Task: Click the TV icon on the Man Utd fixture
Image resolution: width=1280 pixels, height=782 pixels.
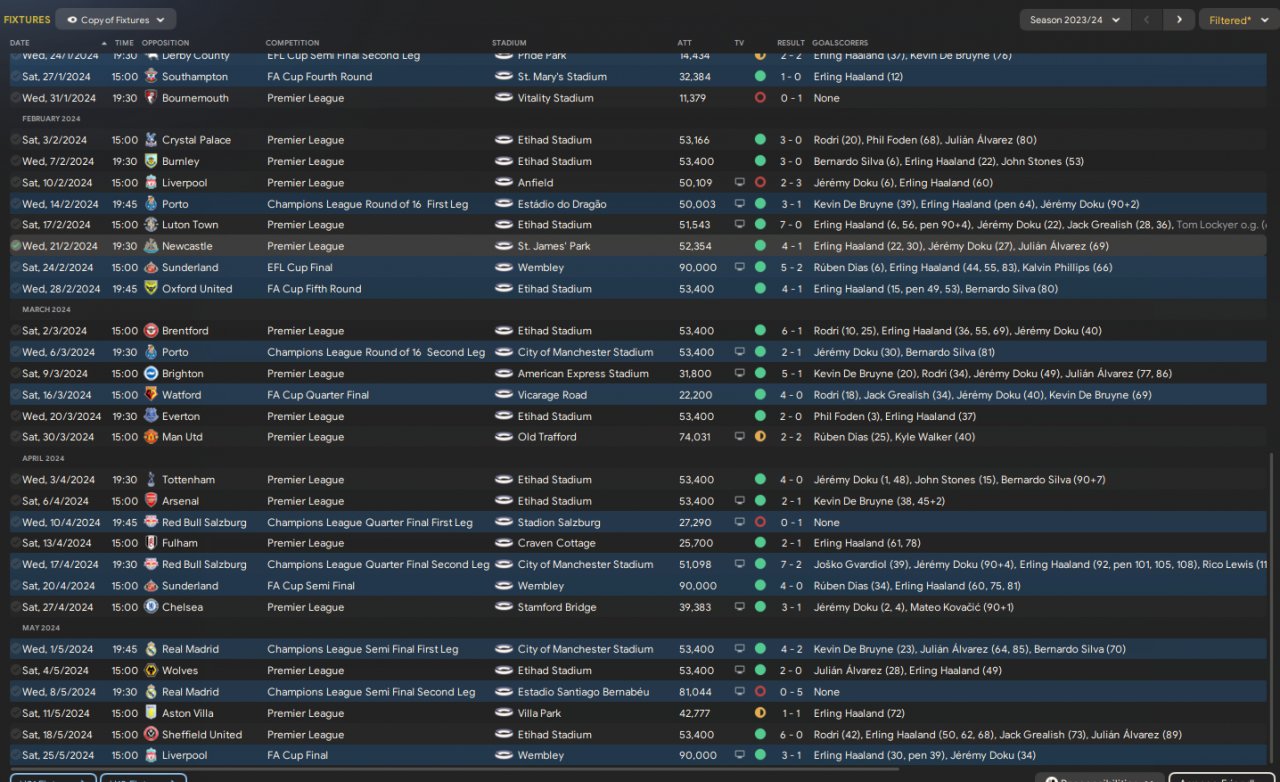Action: point(739,437)
